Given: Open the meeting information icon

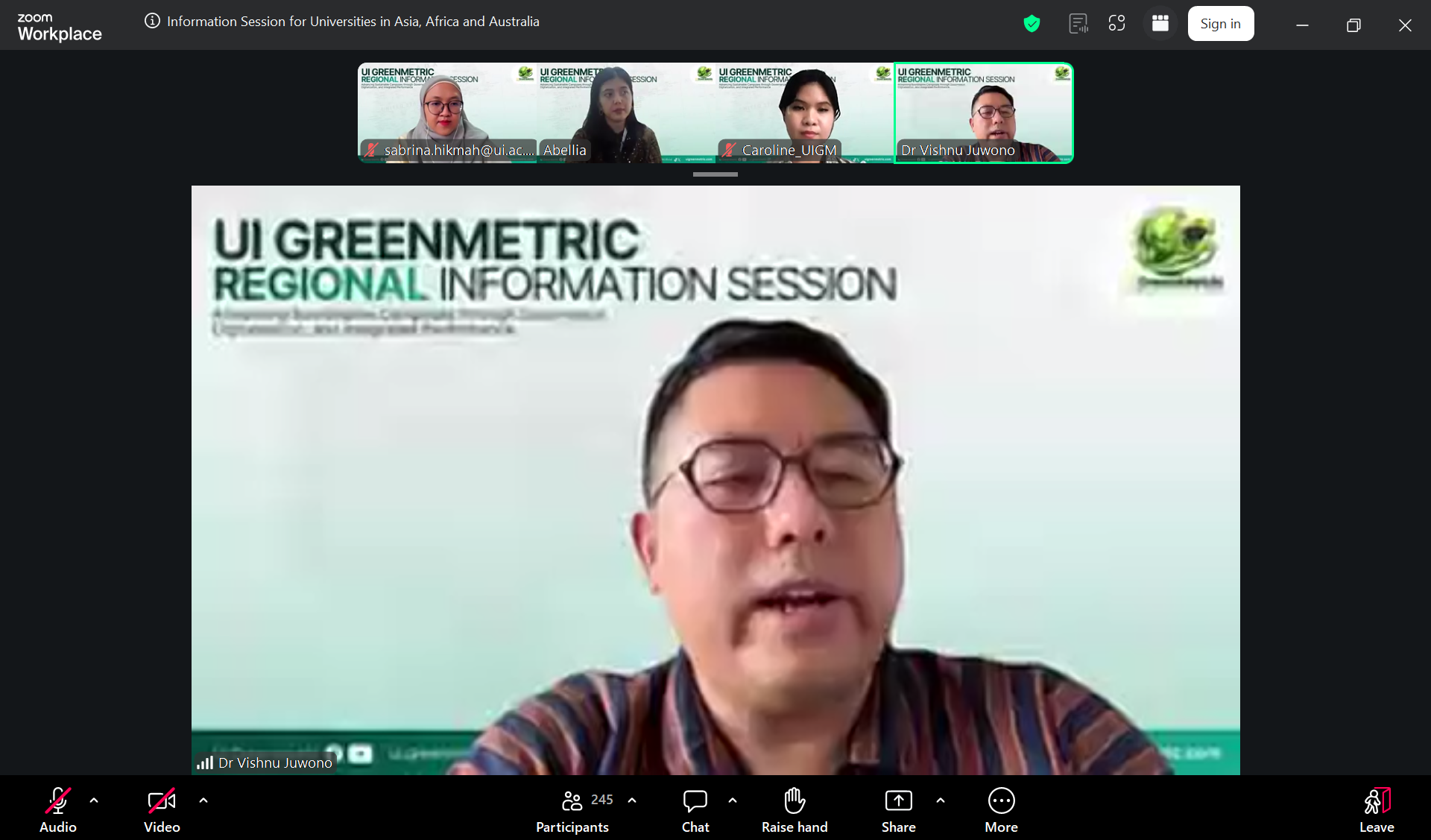Looking at the screenshot, I should click(152, 21).
